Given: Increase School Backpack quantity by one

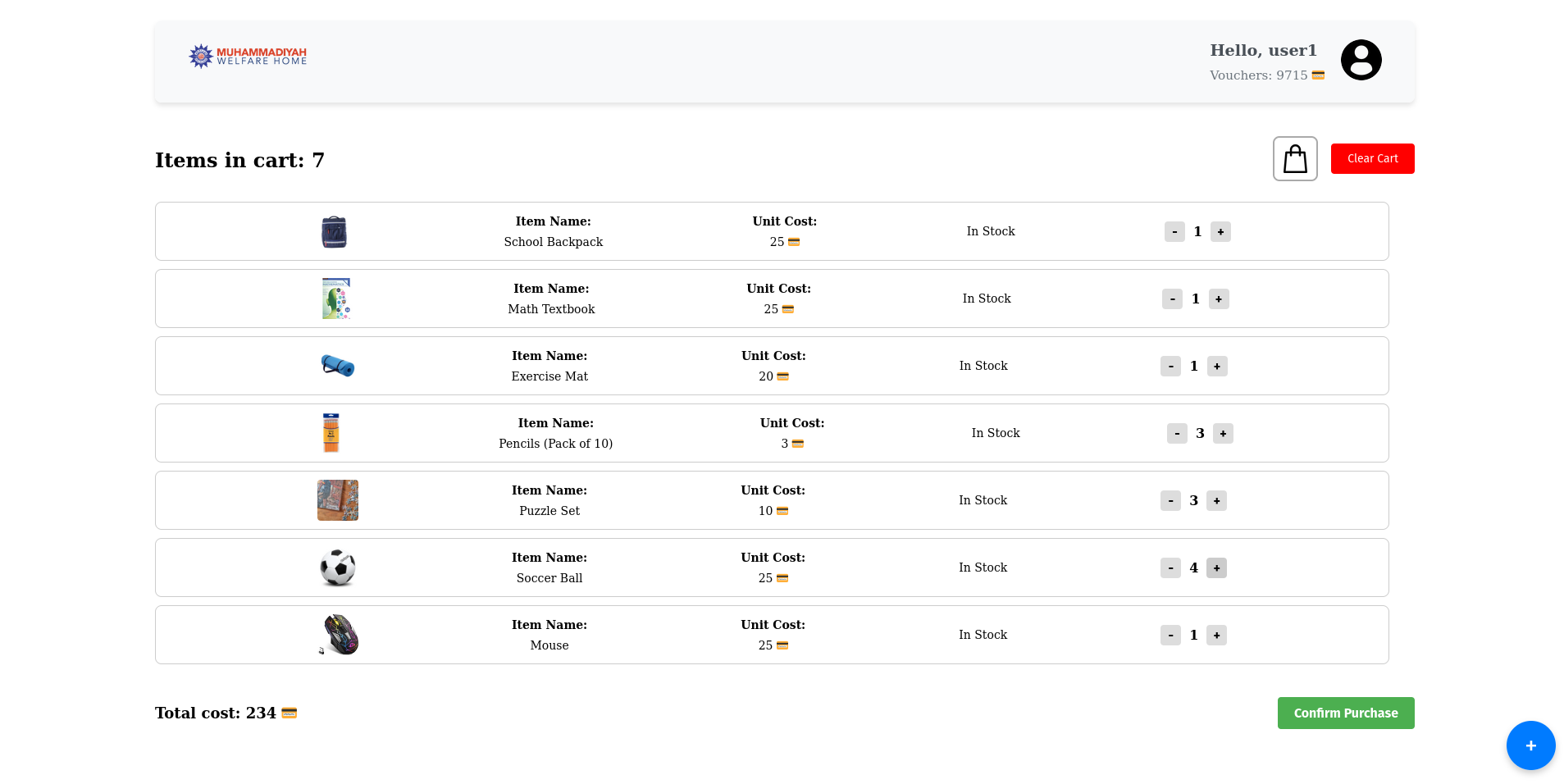Looking at the screenshot, I should click(x=1220, y=232).
